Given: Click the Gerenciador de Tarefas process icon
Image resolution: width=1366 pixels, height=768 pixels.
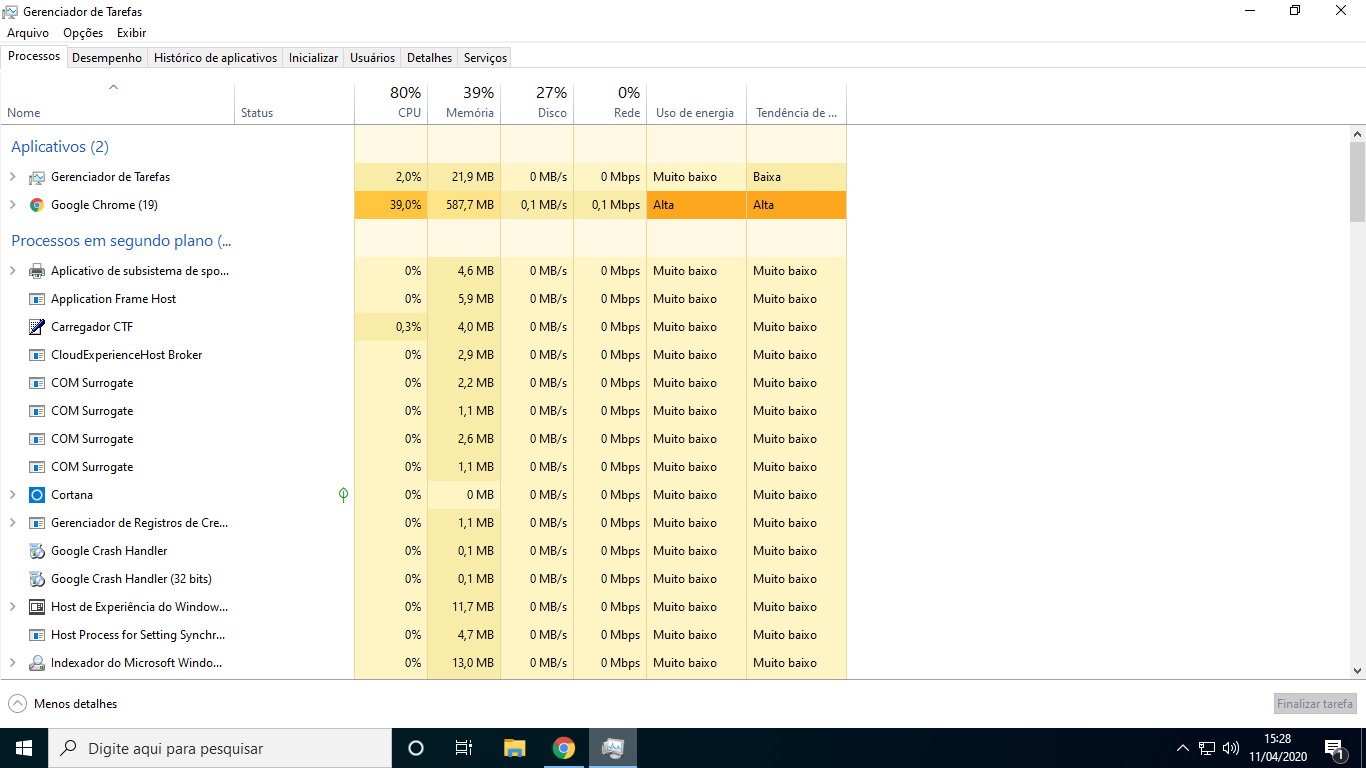Looking at the screenshot, I should point(37,177).
